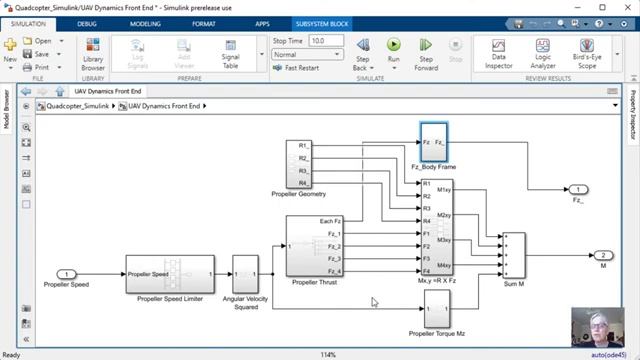Click the Save icon

(x=27, y=54)
